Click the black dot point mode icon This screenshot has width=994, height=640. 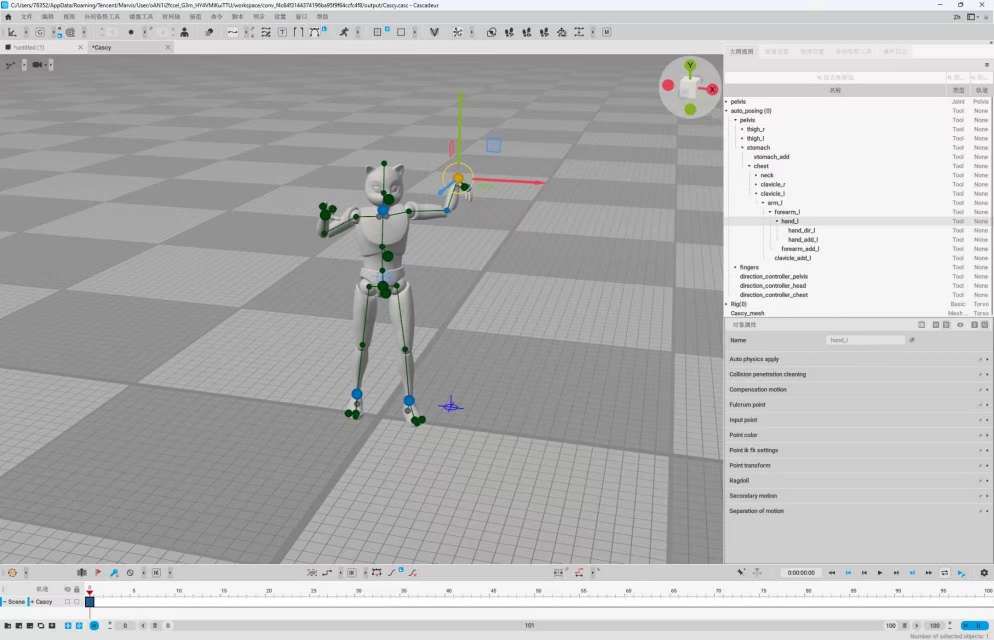pos(131,32)
